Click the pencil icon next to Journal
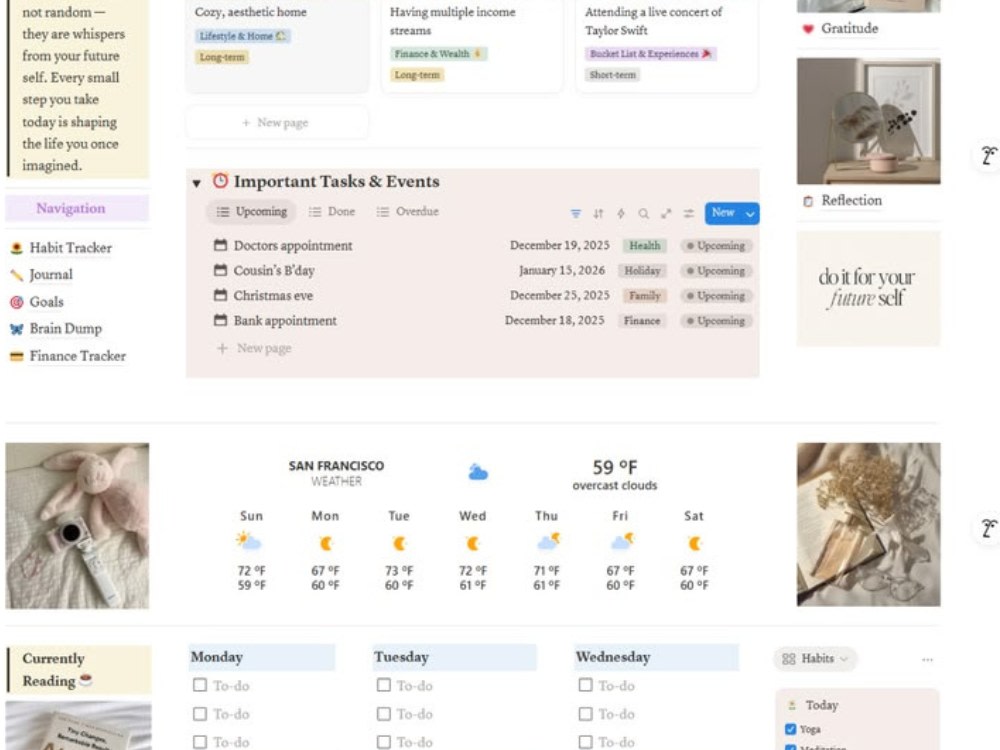This screenshot has height=750, width=1000. coord(17,275)
